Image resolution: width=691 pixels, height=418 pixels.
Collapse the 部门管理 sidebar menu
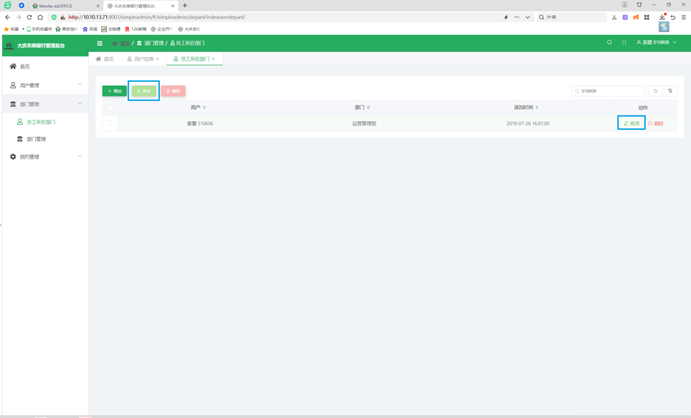point(44,104)
